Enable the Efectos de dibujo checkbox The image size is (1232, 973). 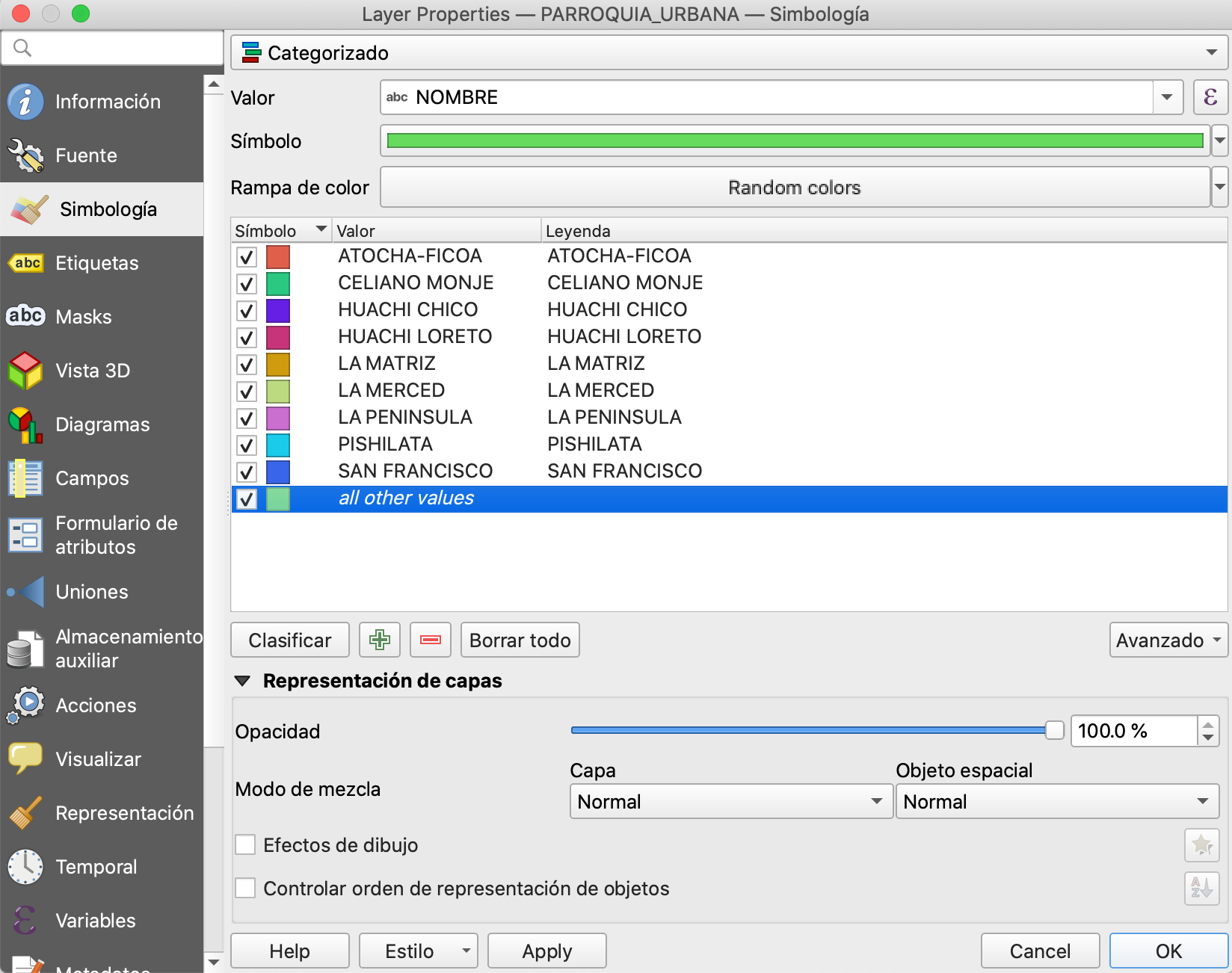click(246, 845)
